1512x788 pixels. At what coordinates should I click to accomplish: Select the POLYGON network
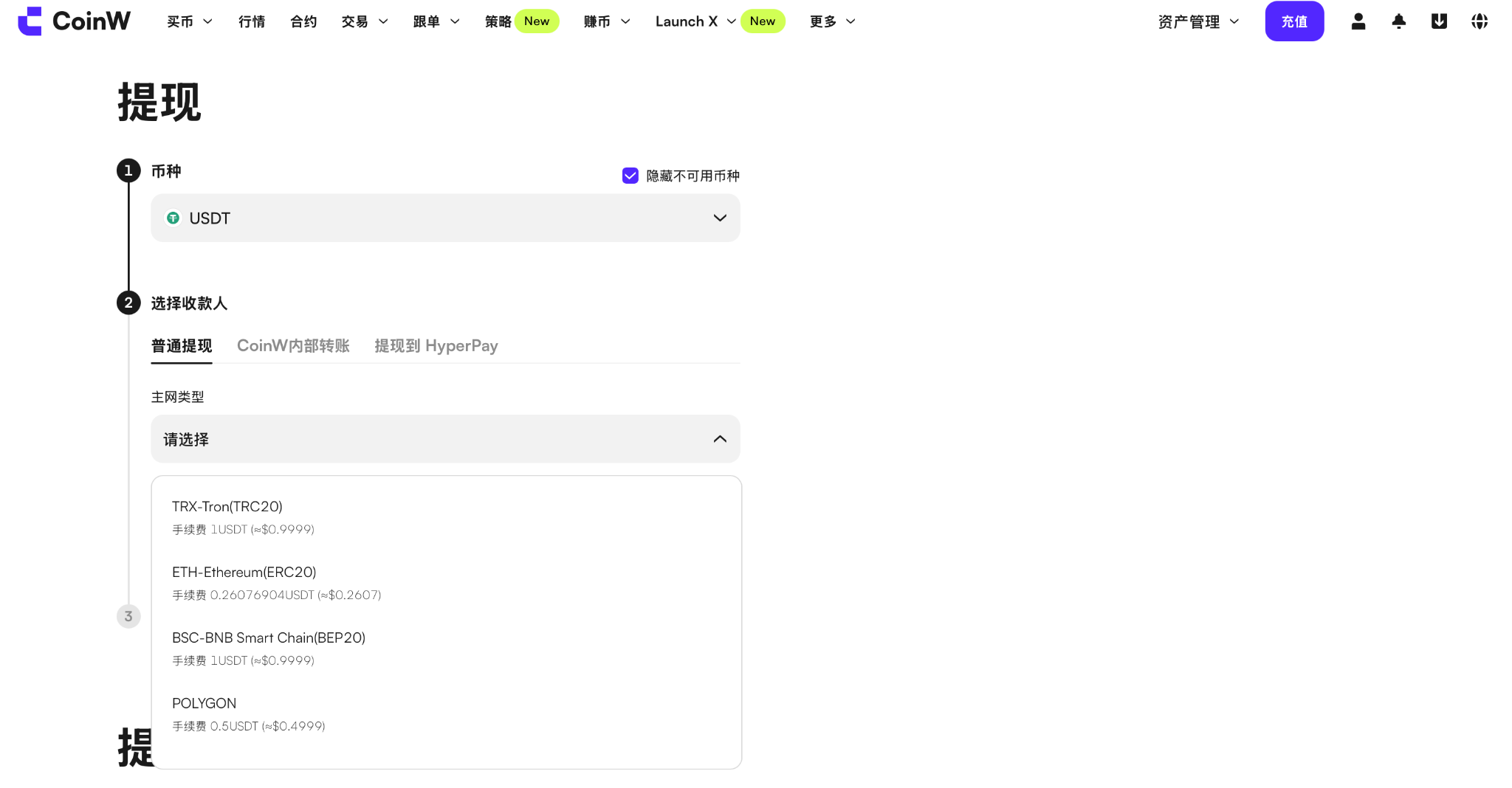point(446,714)
